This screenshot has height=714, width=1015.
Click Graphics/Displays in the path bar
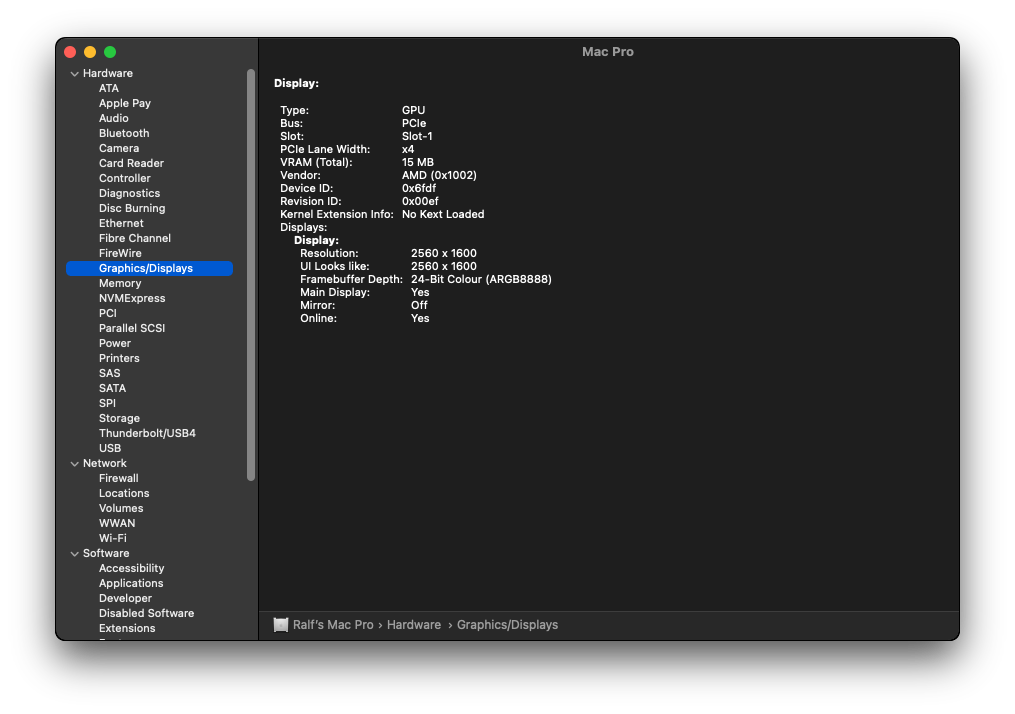tap(508, 625)
